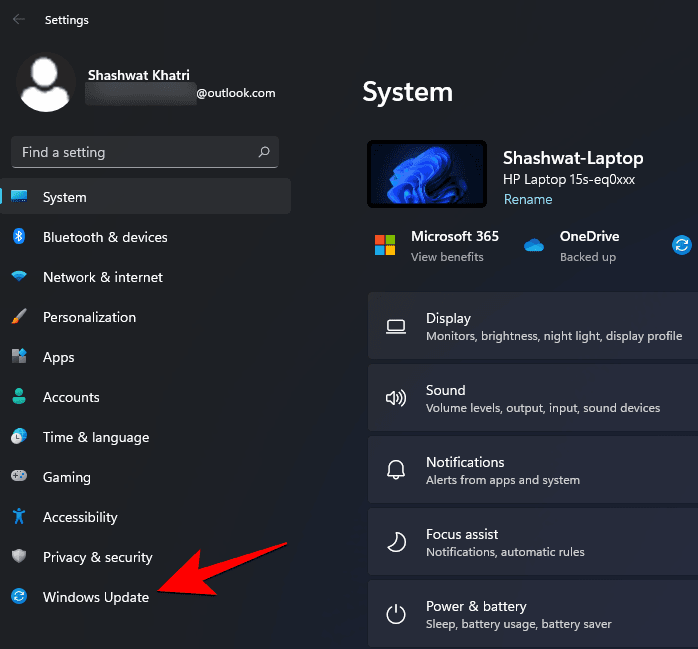Click the Accessibility figure icon
Viewport: 698px width, 649px height.
point(19,517)
